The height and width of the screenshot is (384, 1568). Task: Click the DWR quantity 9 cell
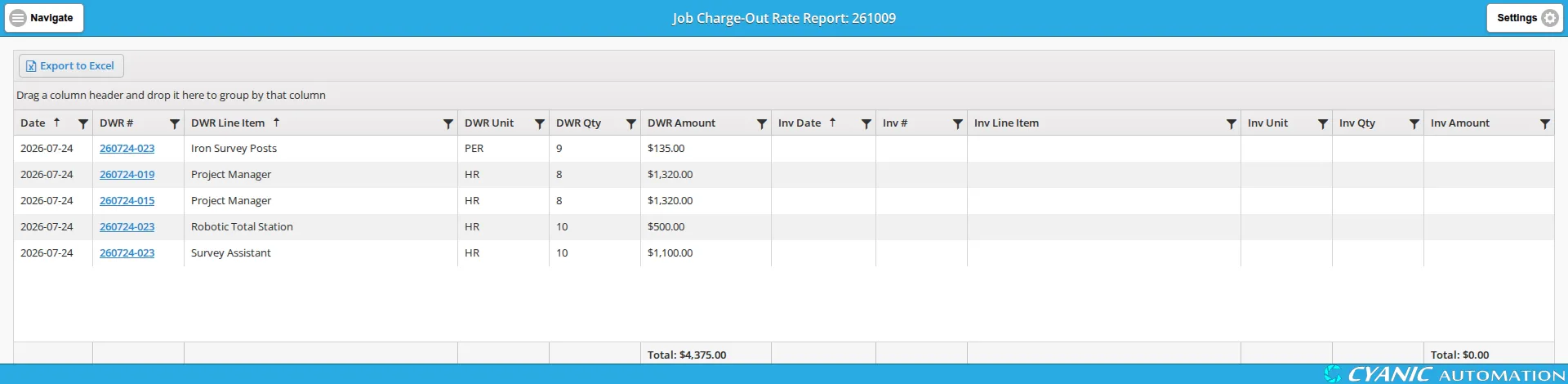click(595, 149)
